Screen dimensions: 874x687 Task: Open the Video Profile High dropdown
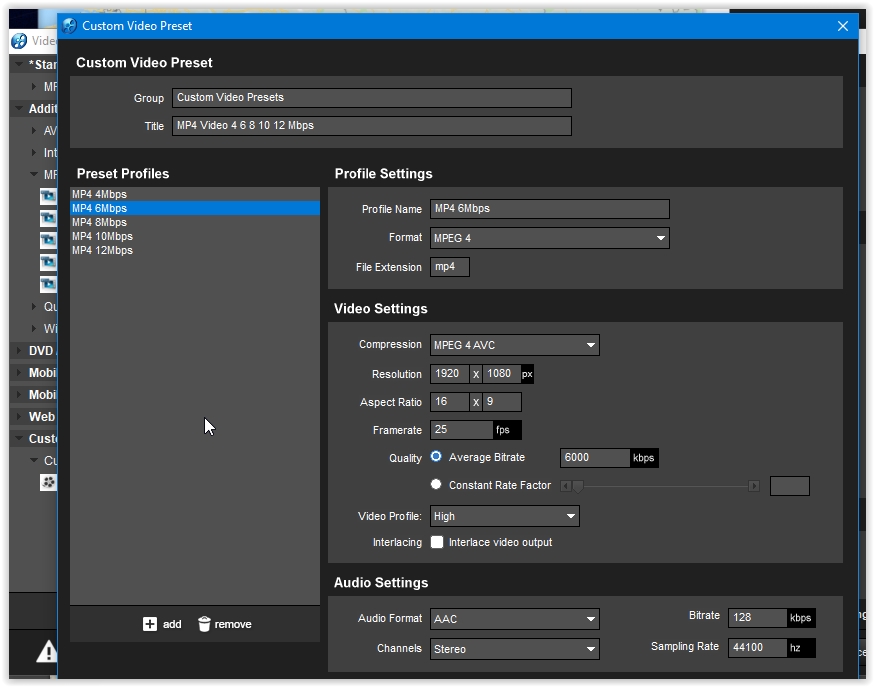tap(570, 516)
